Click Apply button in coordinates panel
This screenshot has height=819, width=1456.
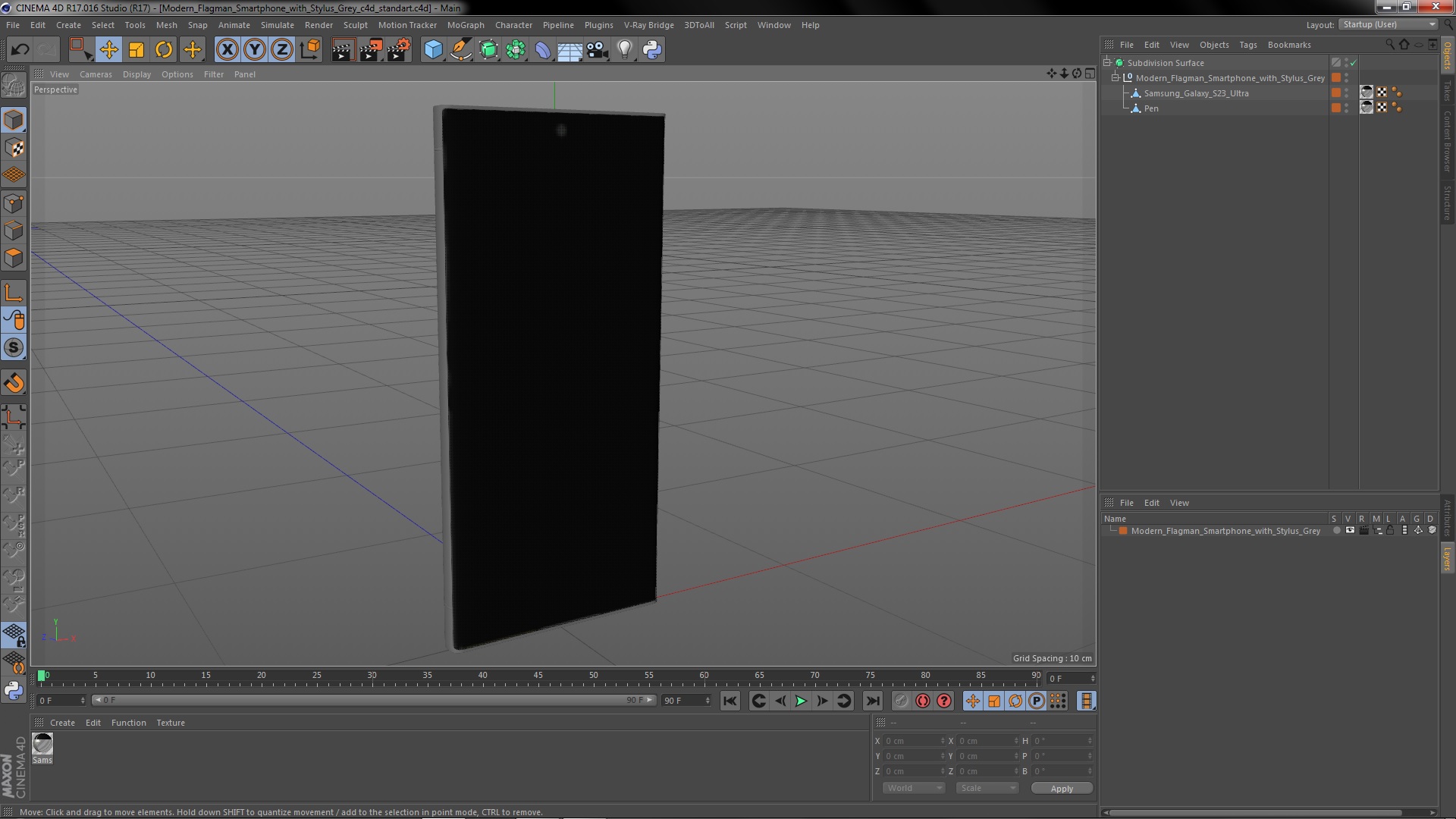(x=1061, y=788)
